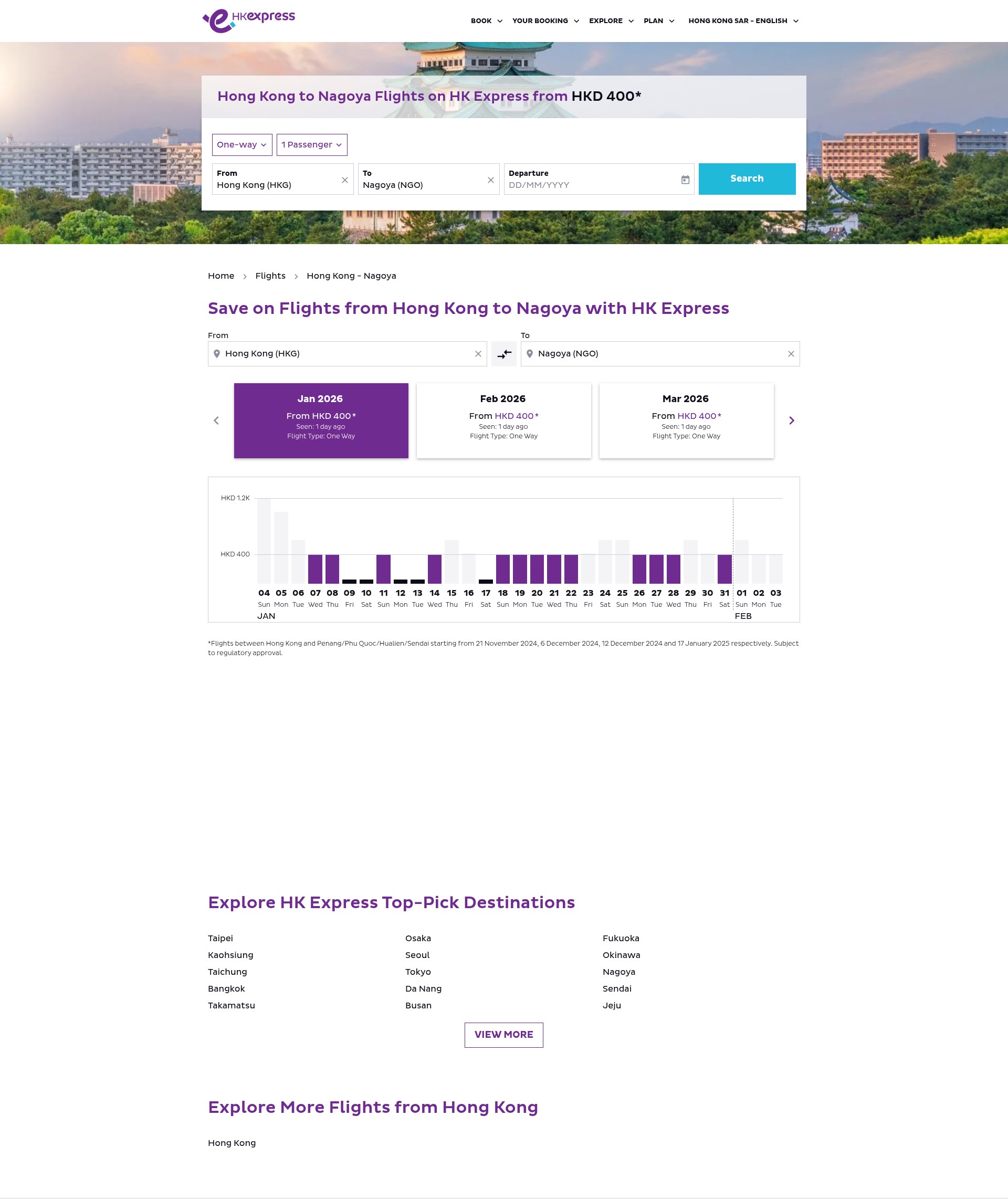The image size is (1008, 1200).
Task: Open Fukuoka destination link
Action: click(x=621, y=938)
